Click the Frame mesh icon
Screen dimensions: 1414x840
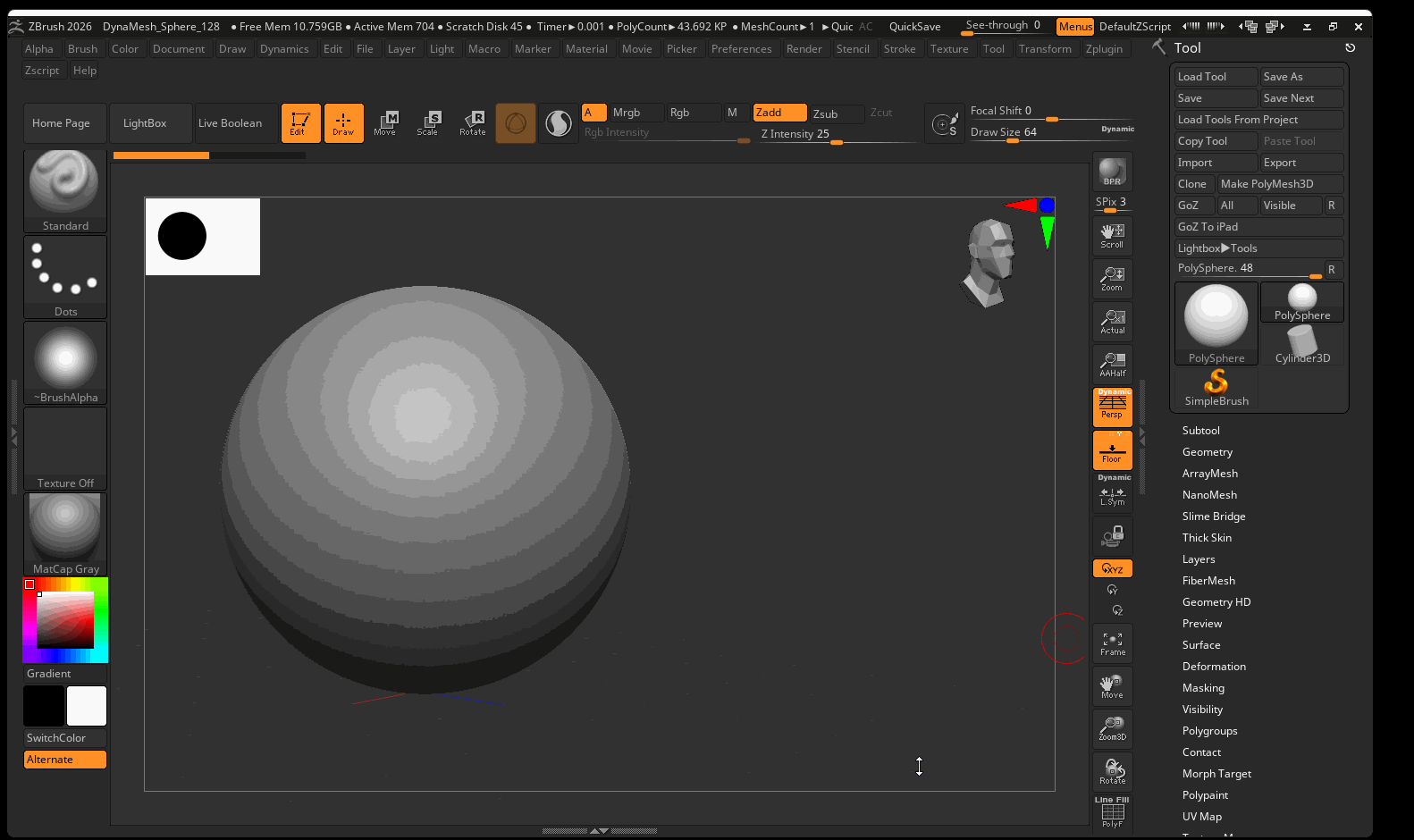pos(1112,643)
